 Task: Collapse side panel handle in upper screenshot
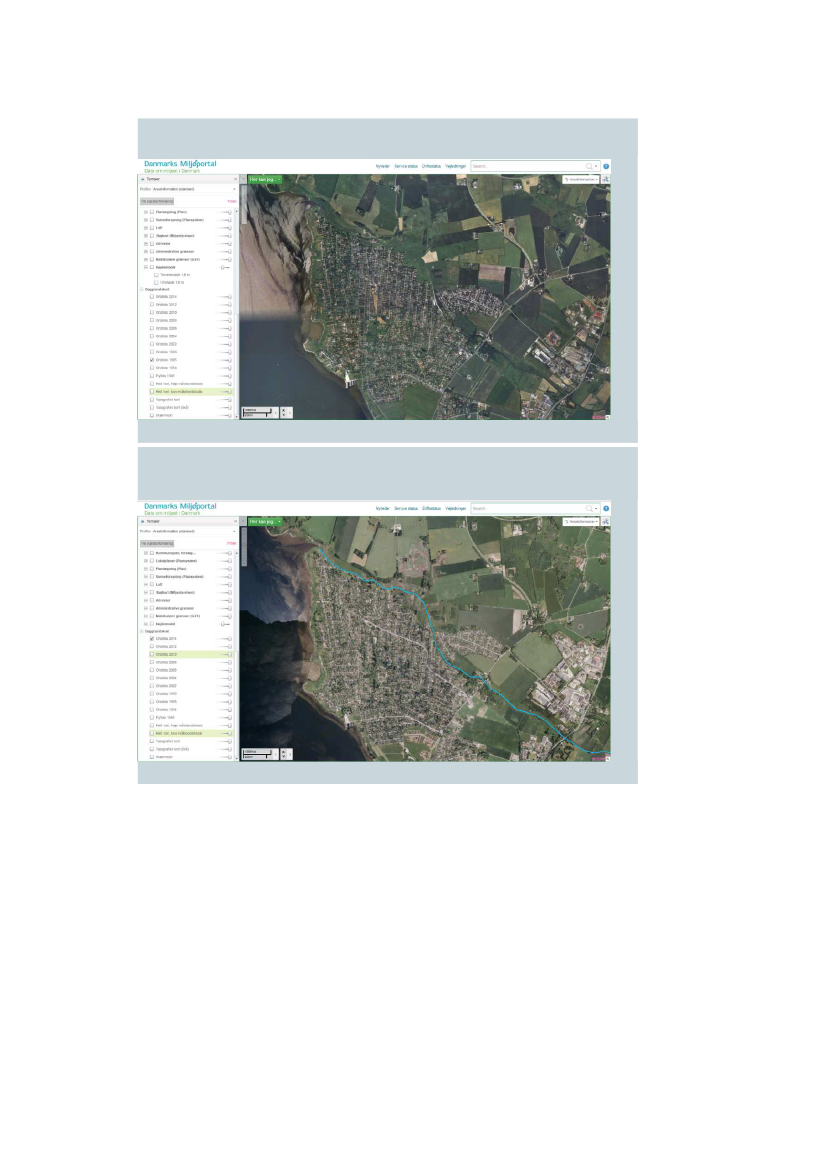[x=243, y=180]
